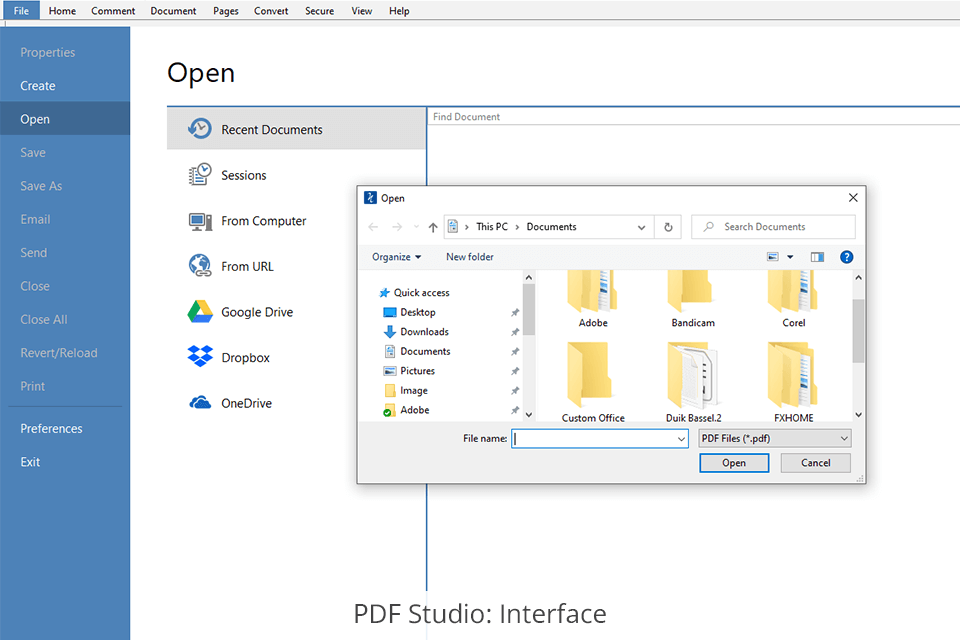Image resolution: width=960 pixels, height=640 pixels.
Task: Select the Duik Bassel.2 folder
Action: 693,382
